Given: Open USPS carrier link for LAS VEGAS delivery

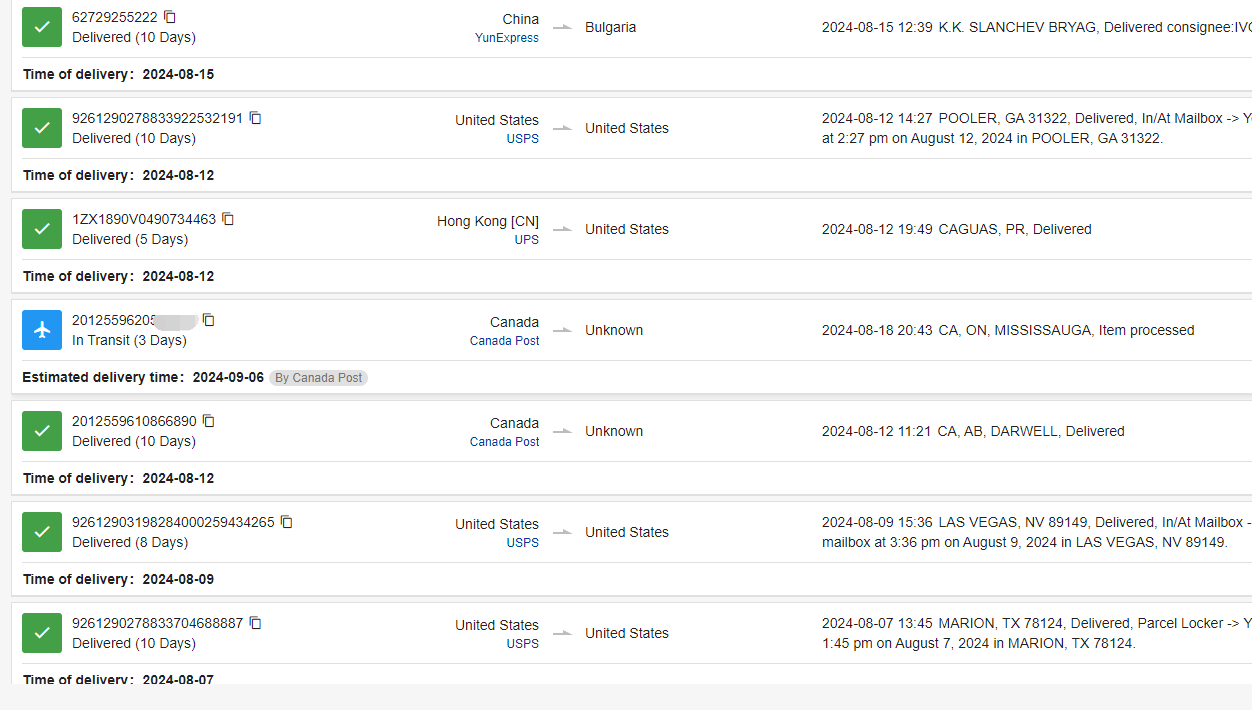Looking at the screenshot, I should click(x=523, y=543).
